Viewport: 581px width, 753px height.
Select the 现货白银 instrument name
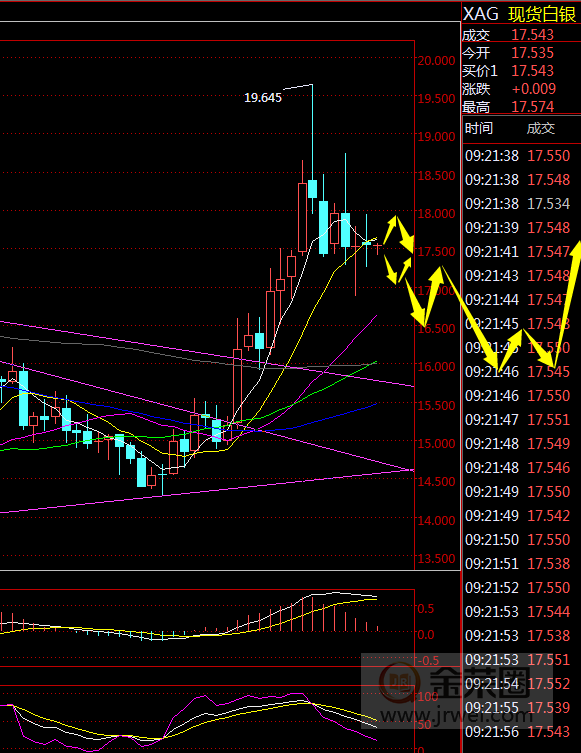pos(542,14)
